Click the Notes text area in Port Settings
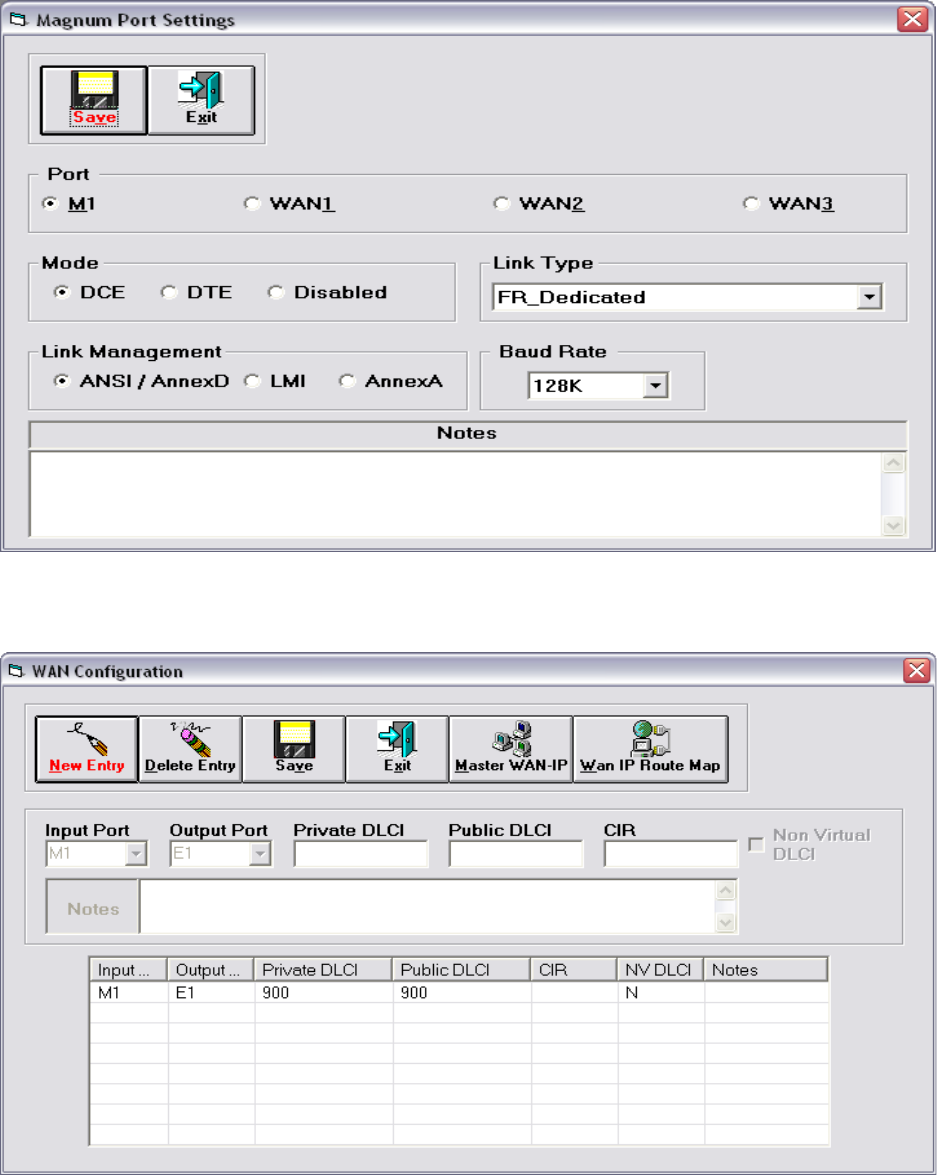The width and height of the screenshot is (937, 1175). coord(456,494)
